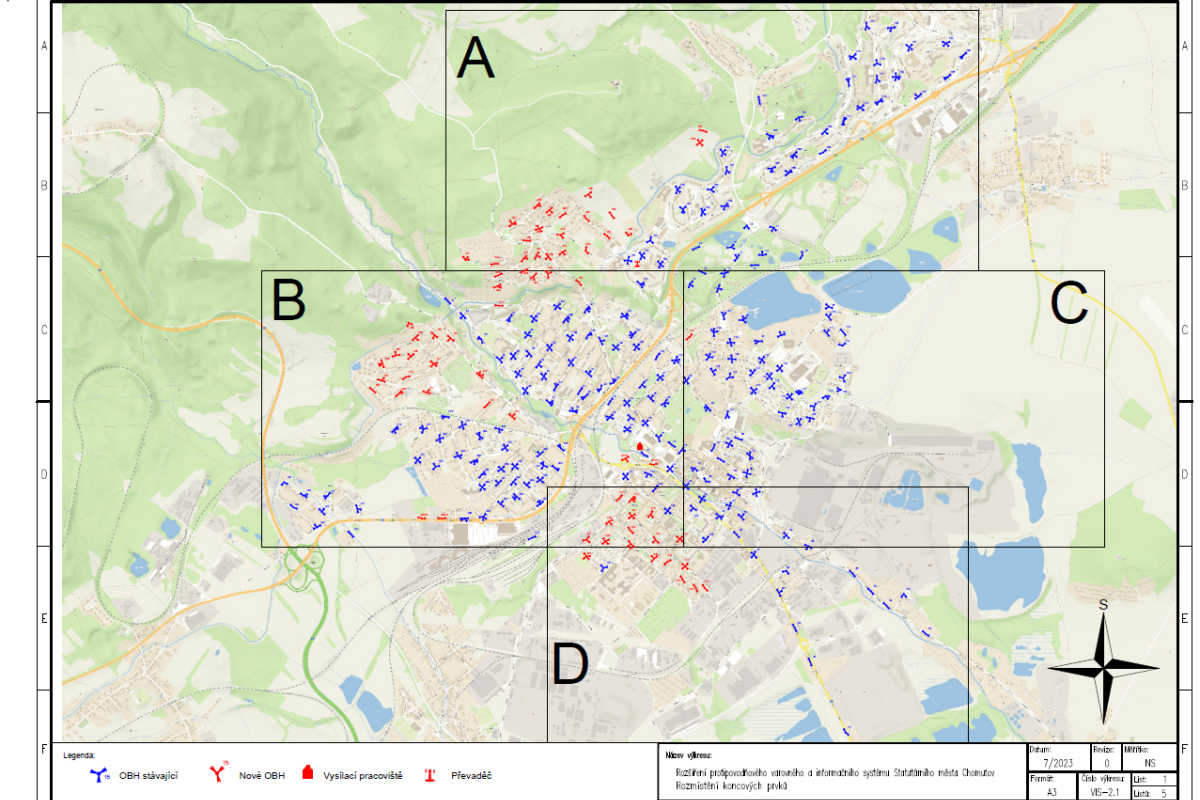Select the large letter C section label

click(x=1069, y=305)
